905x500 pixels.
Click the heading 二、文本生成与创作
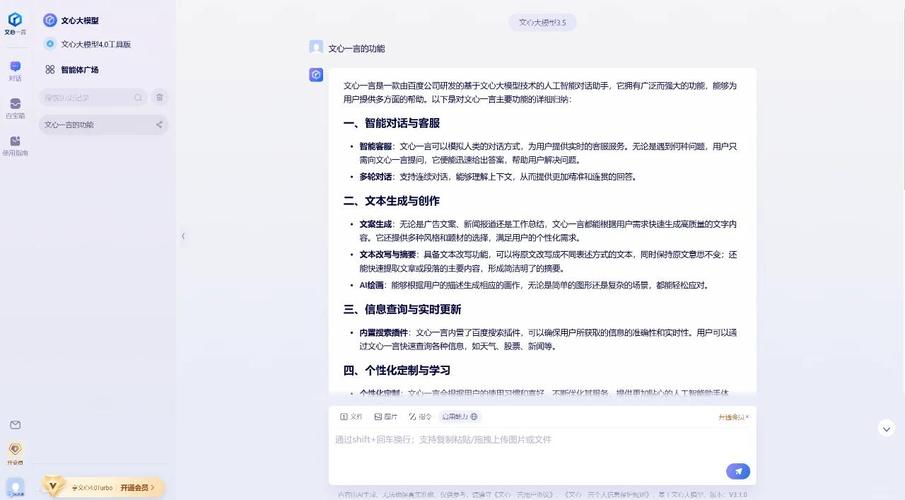click(391, 201)
